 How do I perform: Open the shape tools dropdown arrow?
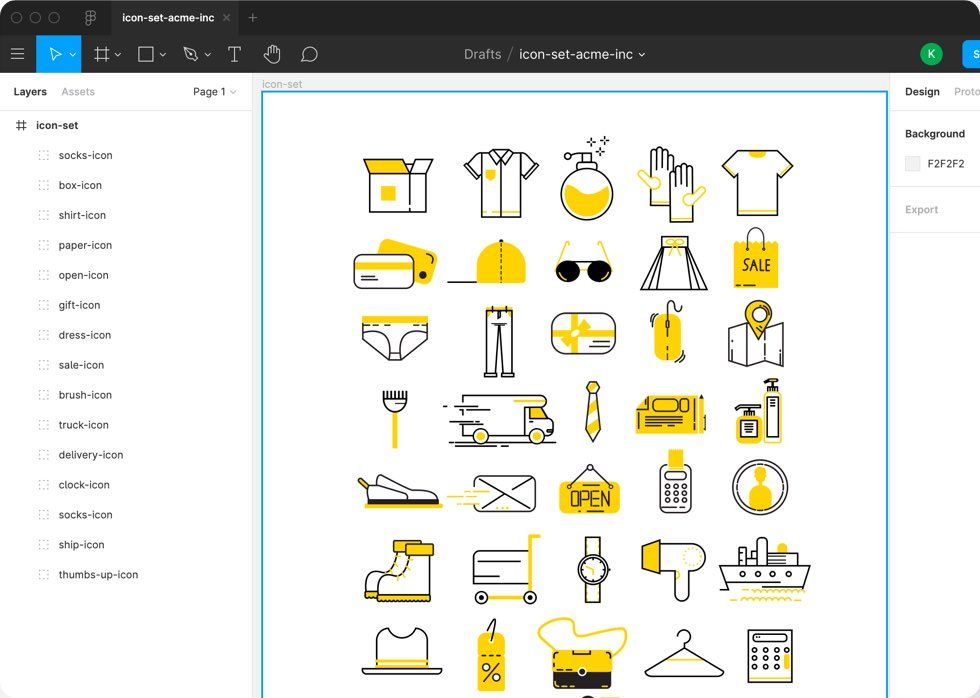(x=163, y=55)
